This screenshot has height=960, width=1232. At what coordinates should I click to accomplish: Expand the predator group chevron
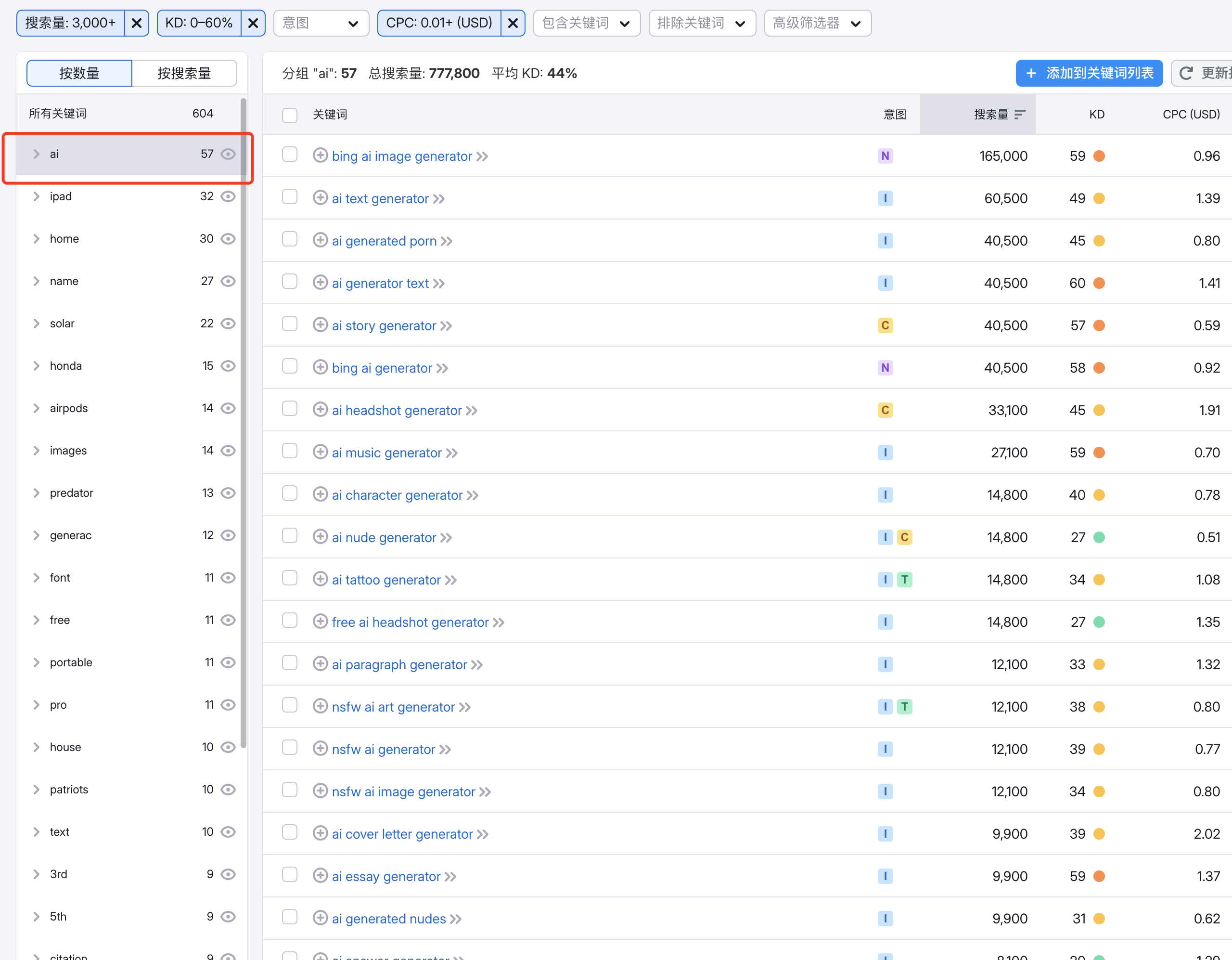[37, 493]
